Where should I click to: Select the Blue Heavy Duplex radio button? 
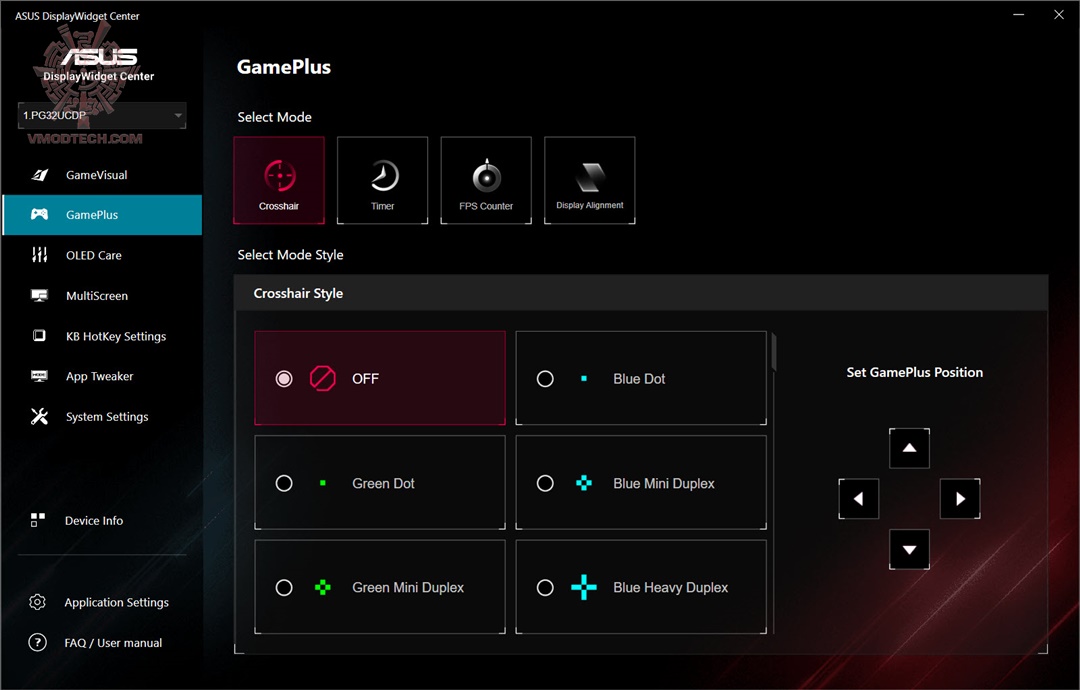[x=545, y=587]
